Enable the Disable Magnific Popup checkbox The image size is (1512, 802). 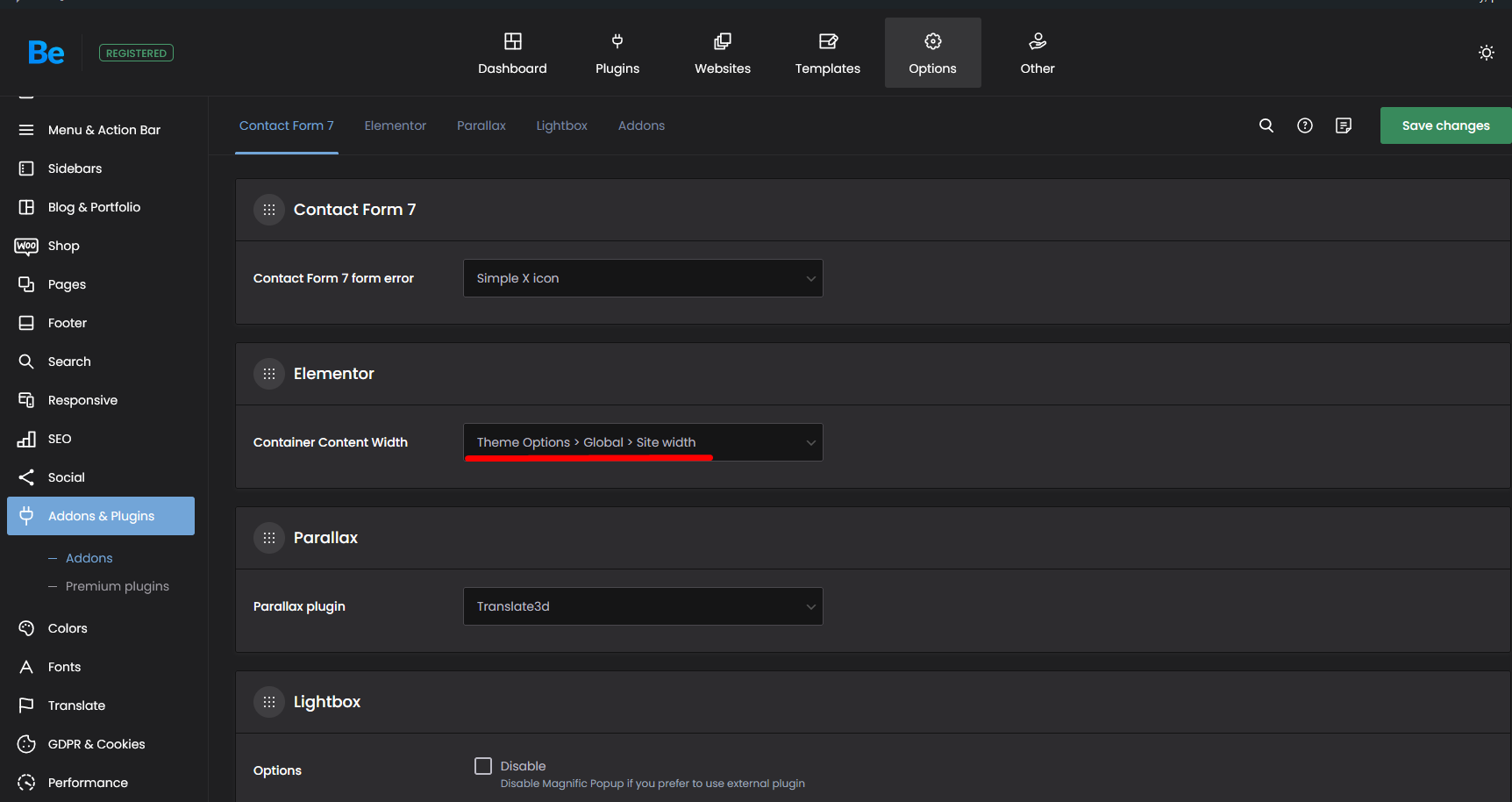click(x=483, y=766)
